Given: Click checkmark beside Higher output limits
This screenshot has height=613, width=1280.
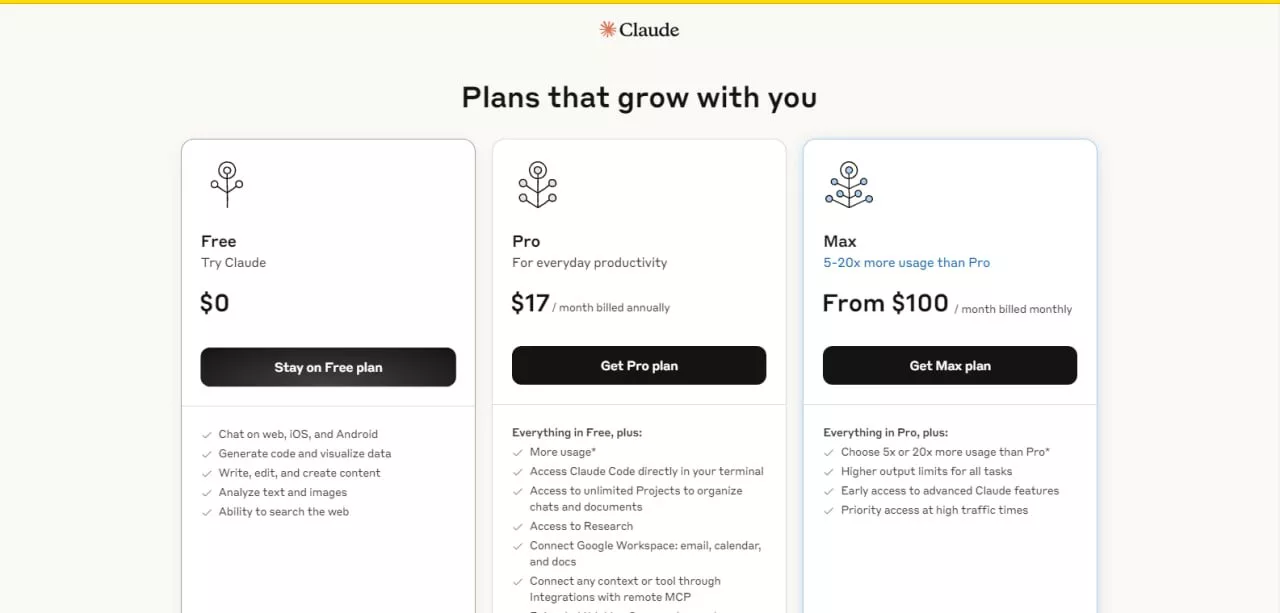Looking at the screenshot, I should click(829, 472).
